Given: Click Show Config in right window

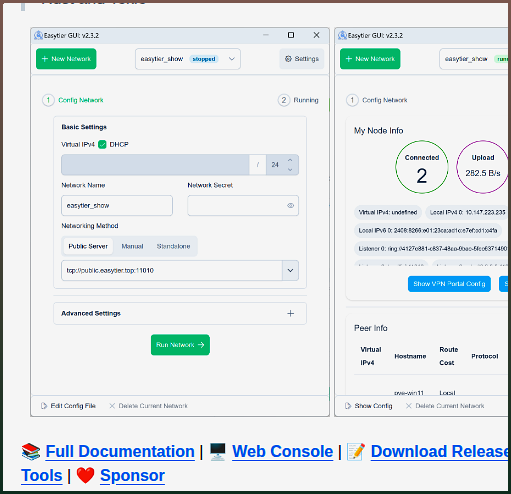Looking at the screenshot, I should pos(368,406).
